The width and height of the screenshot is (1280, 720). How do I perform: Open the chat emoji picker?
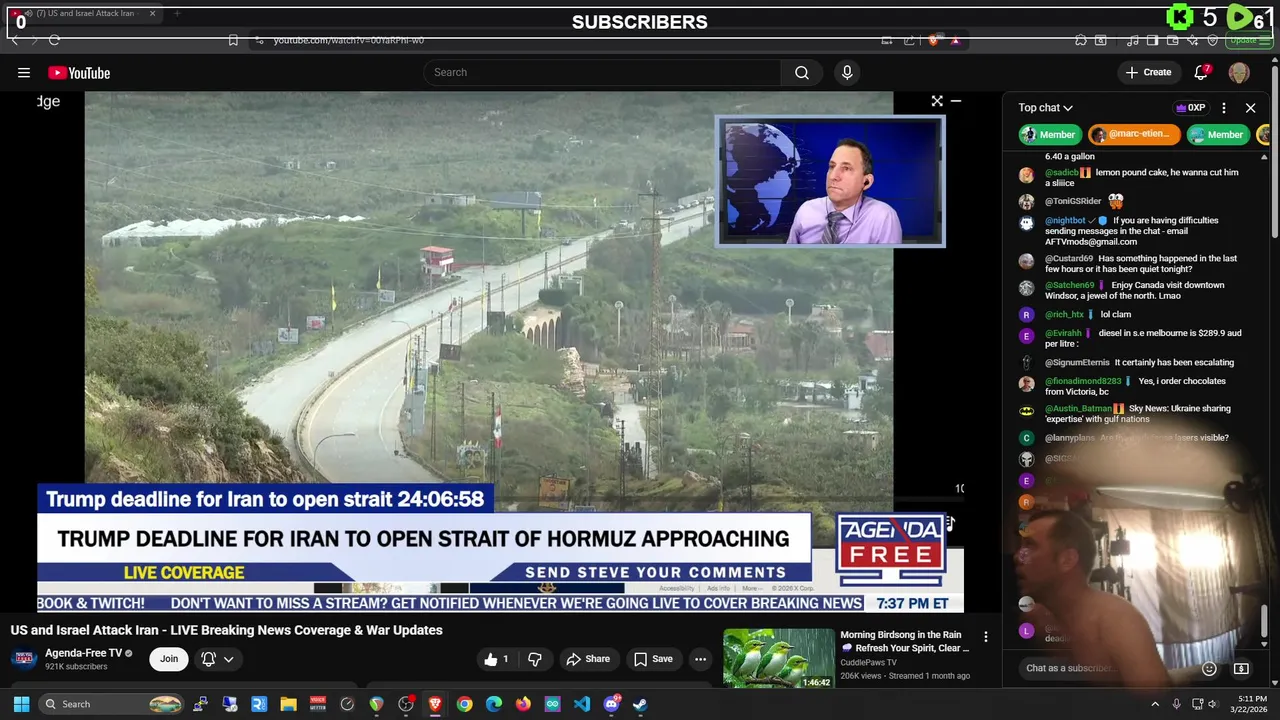(x=1209, y=668)
